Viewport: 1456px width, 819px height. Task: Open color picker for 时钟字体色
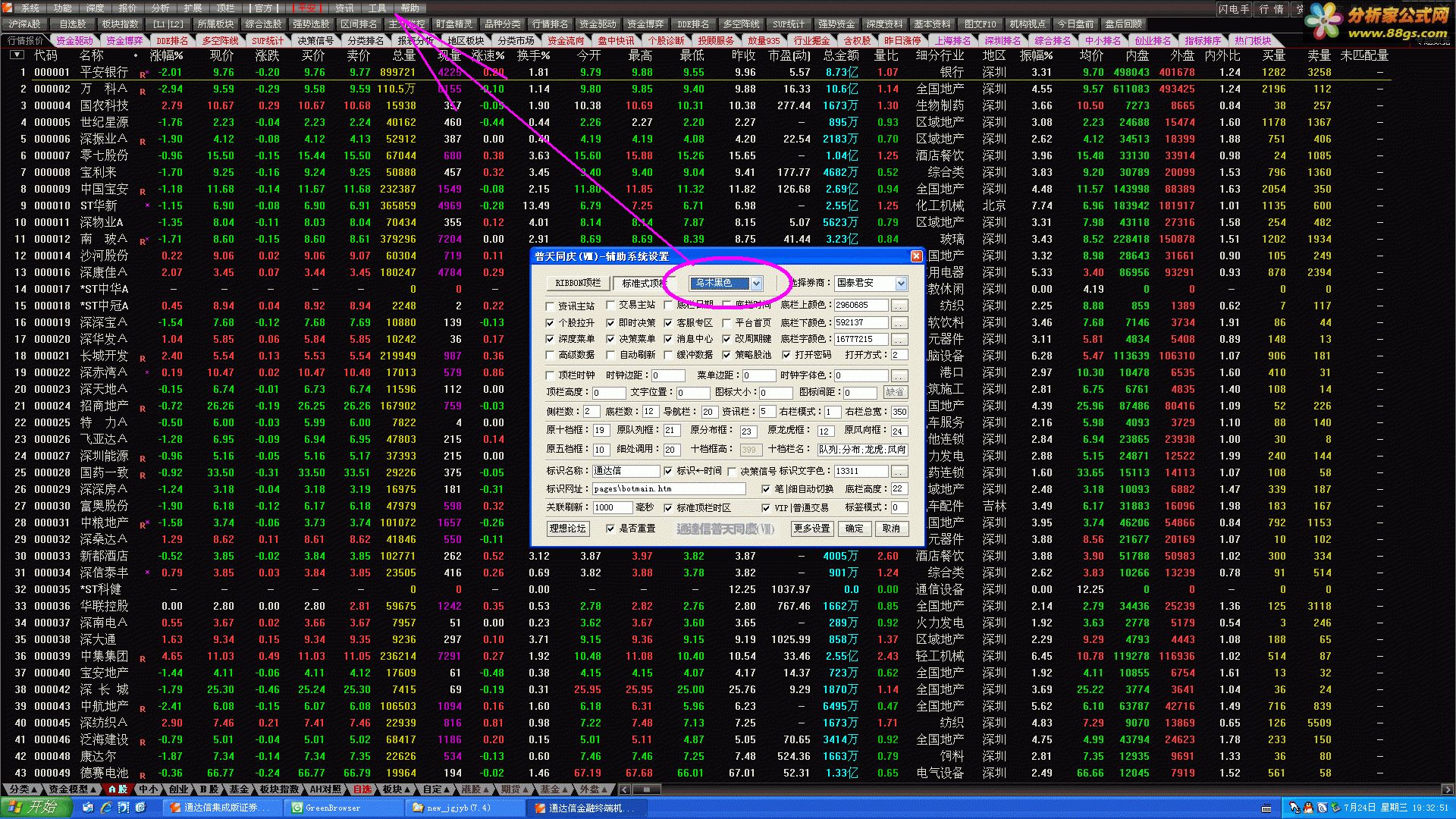pyautogui.click(x=899, y=375)
